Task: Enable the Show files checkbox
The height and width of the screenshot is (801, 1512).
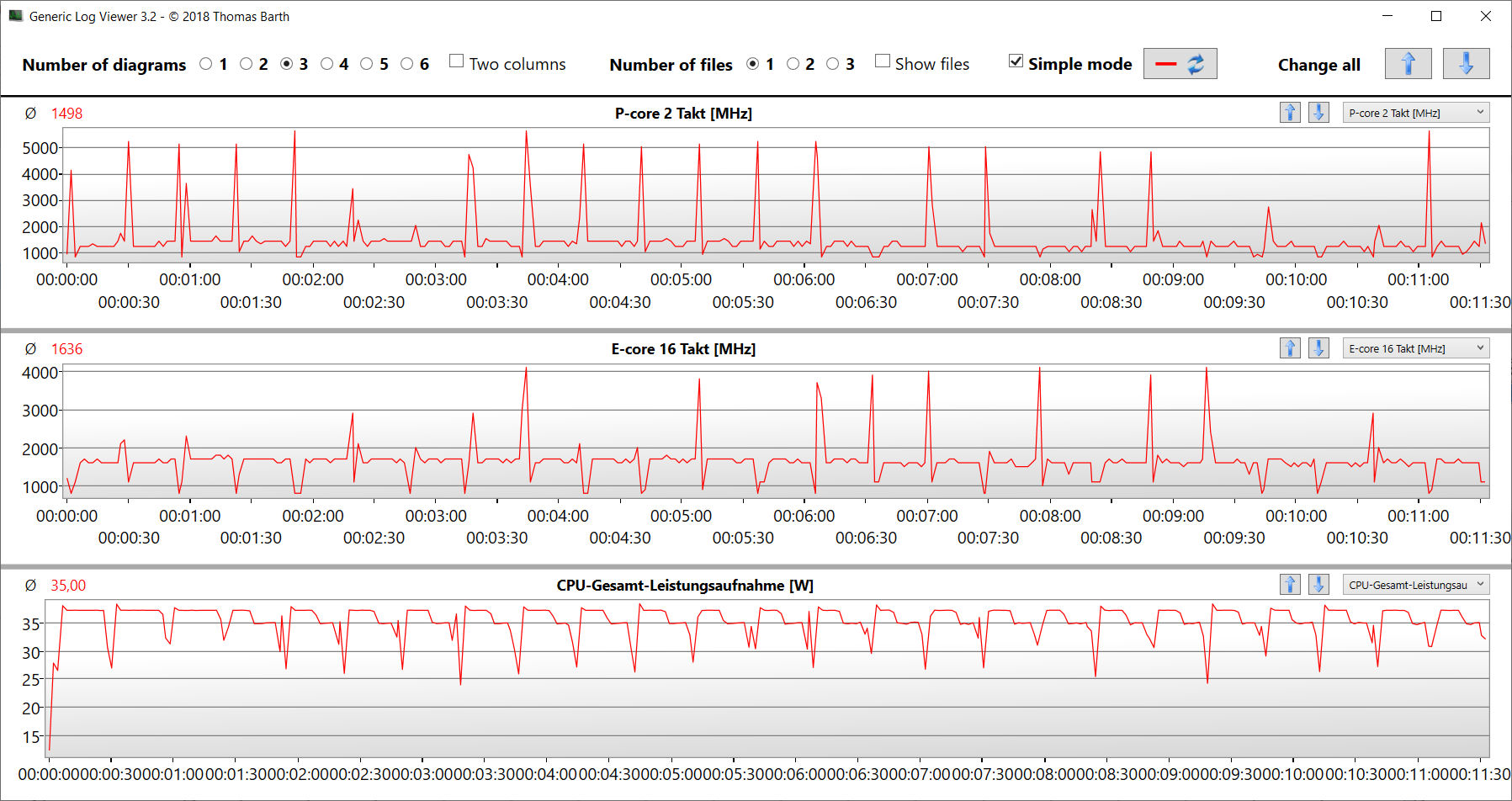Action: [883, 61]
